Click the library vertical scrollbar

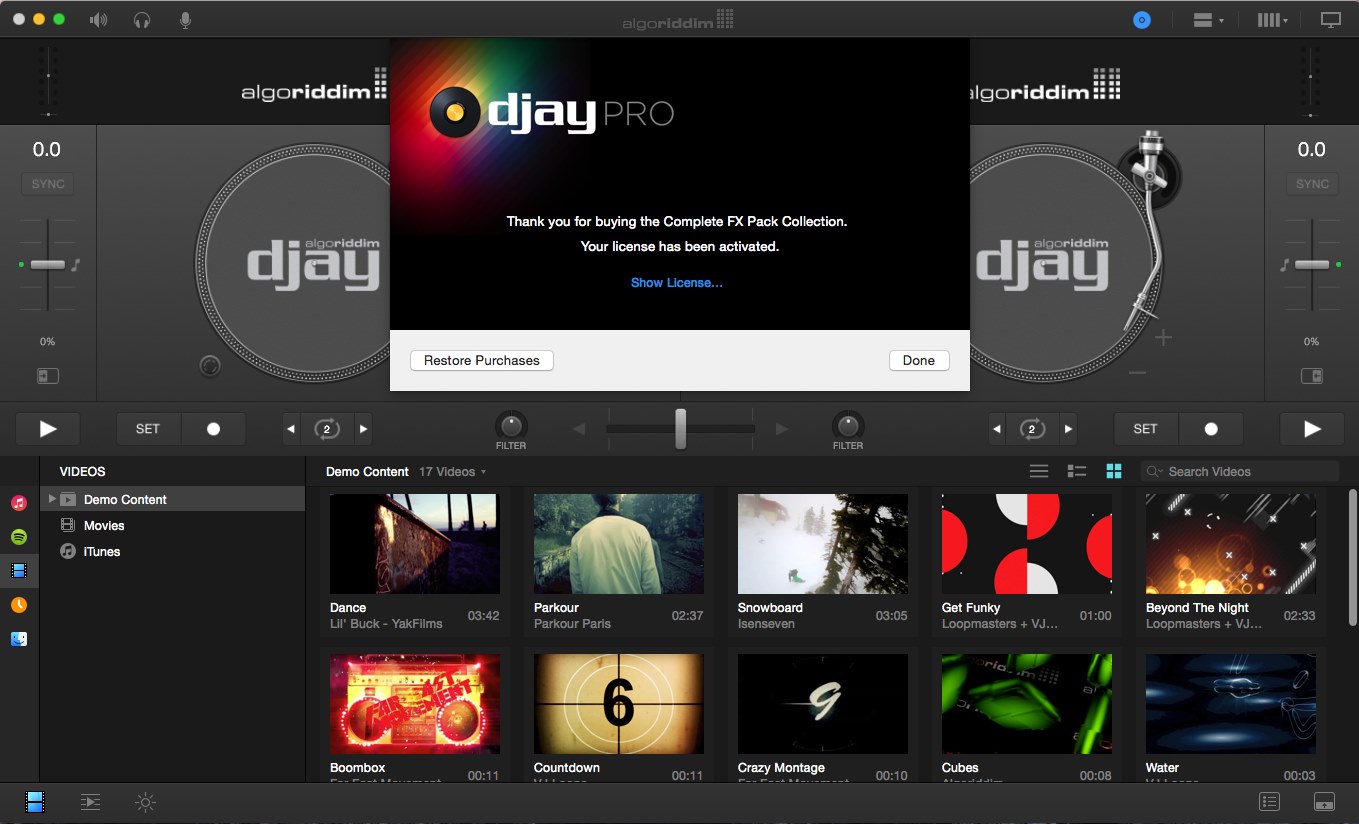[1351, 560]
